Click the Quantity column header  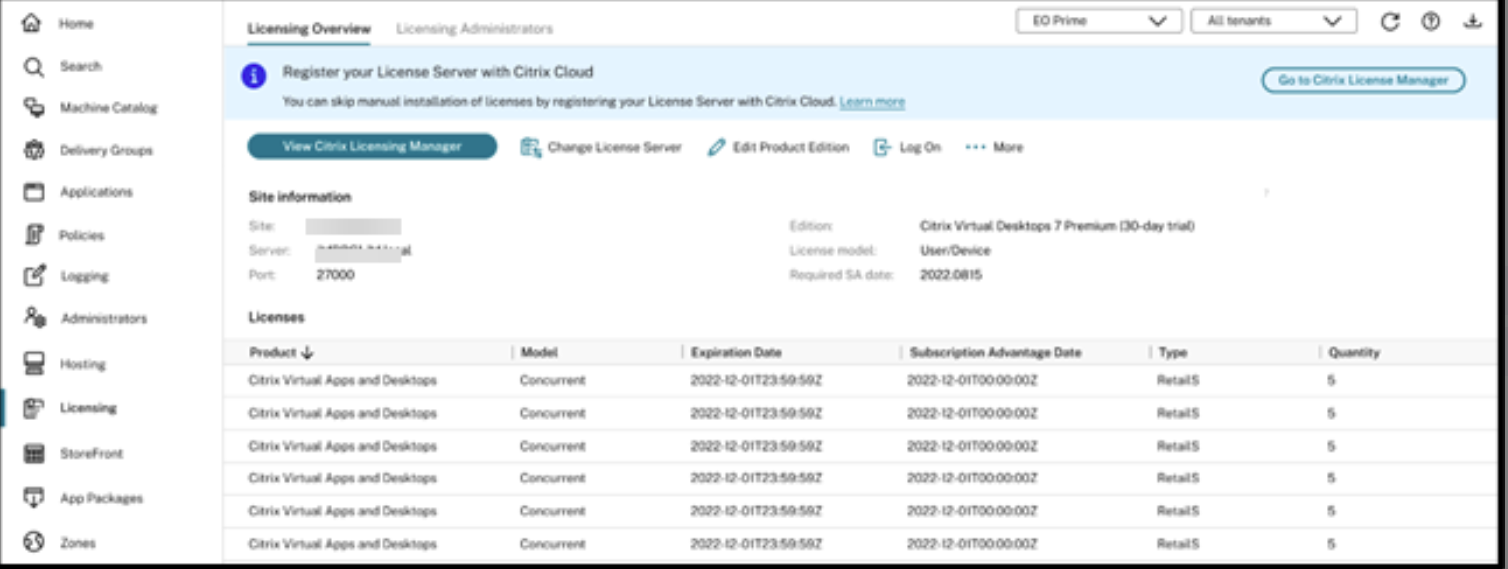pyautogui.click(x=1354, y=353)
